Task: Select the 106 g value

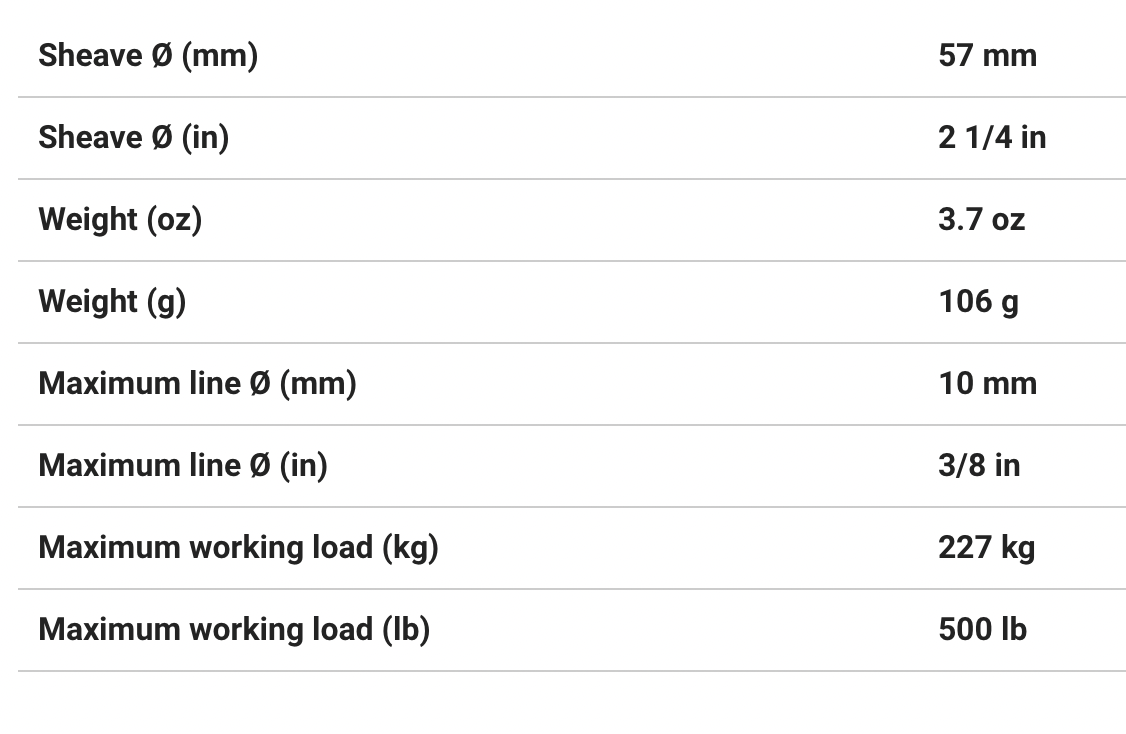Action: [978, 301]
